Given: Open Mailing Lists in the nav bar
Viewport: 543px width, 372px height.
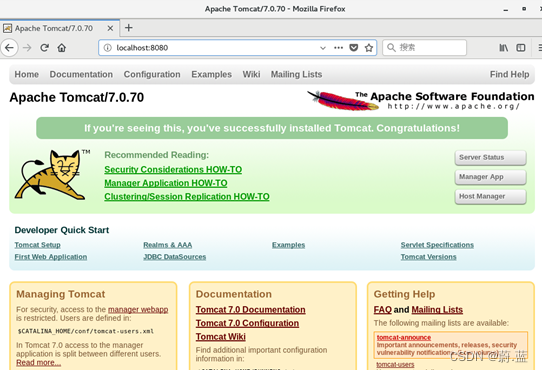Looking at the screenshot, I should click(296, 74).
